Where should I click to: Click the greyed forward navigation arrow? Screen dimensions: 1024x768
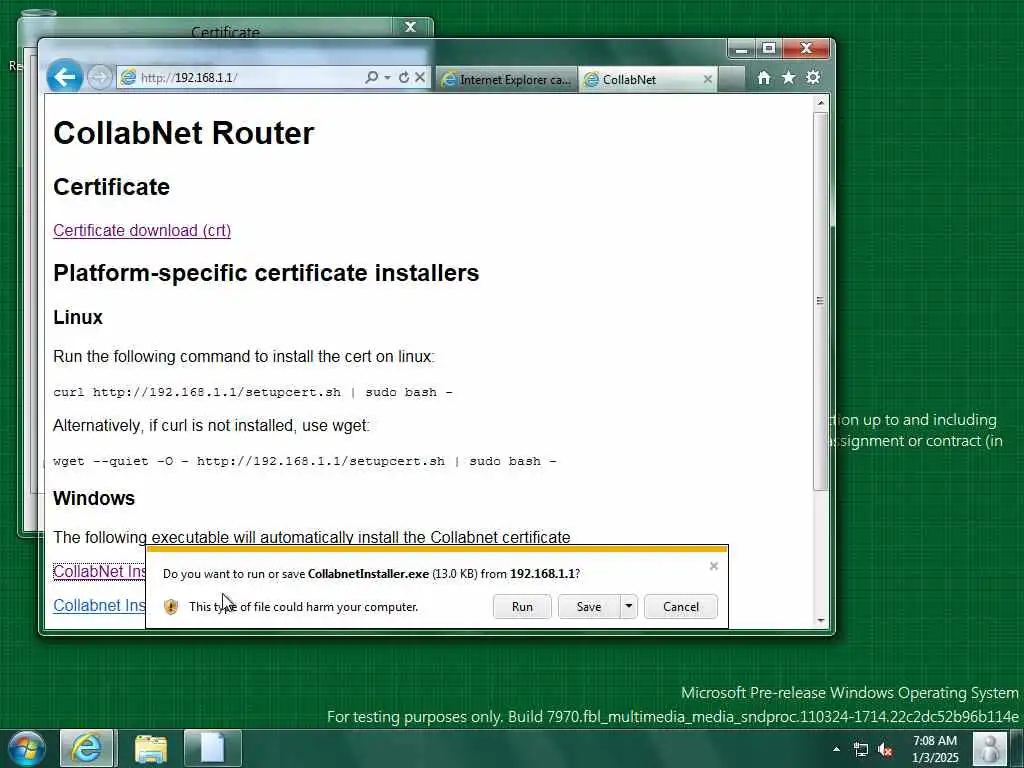click(x=100, y=78)
